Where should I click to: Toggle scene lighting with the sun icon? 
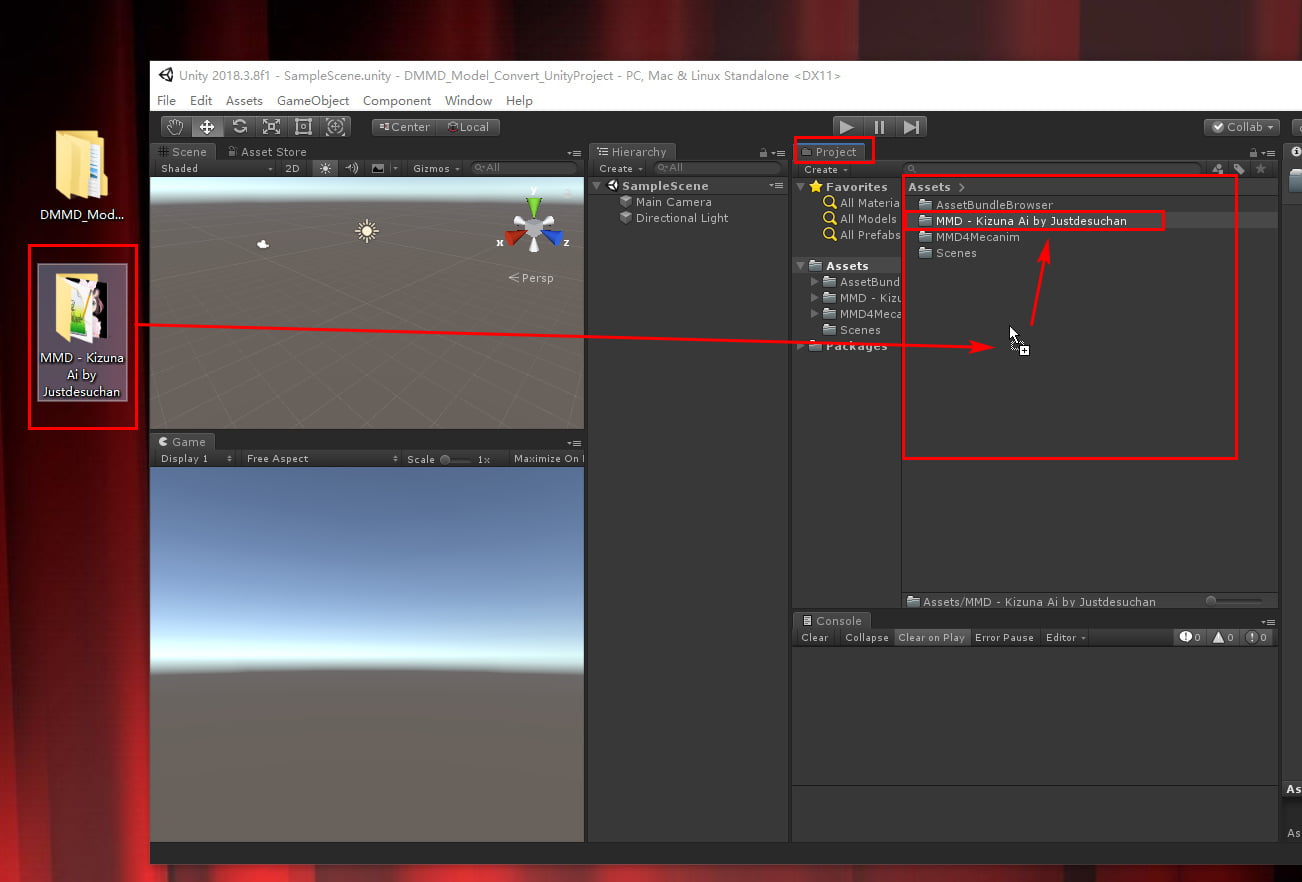coord(324,167)
